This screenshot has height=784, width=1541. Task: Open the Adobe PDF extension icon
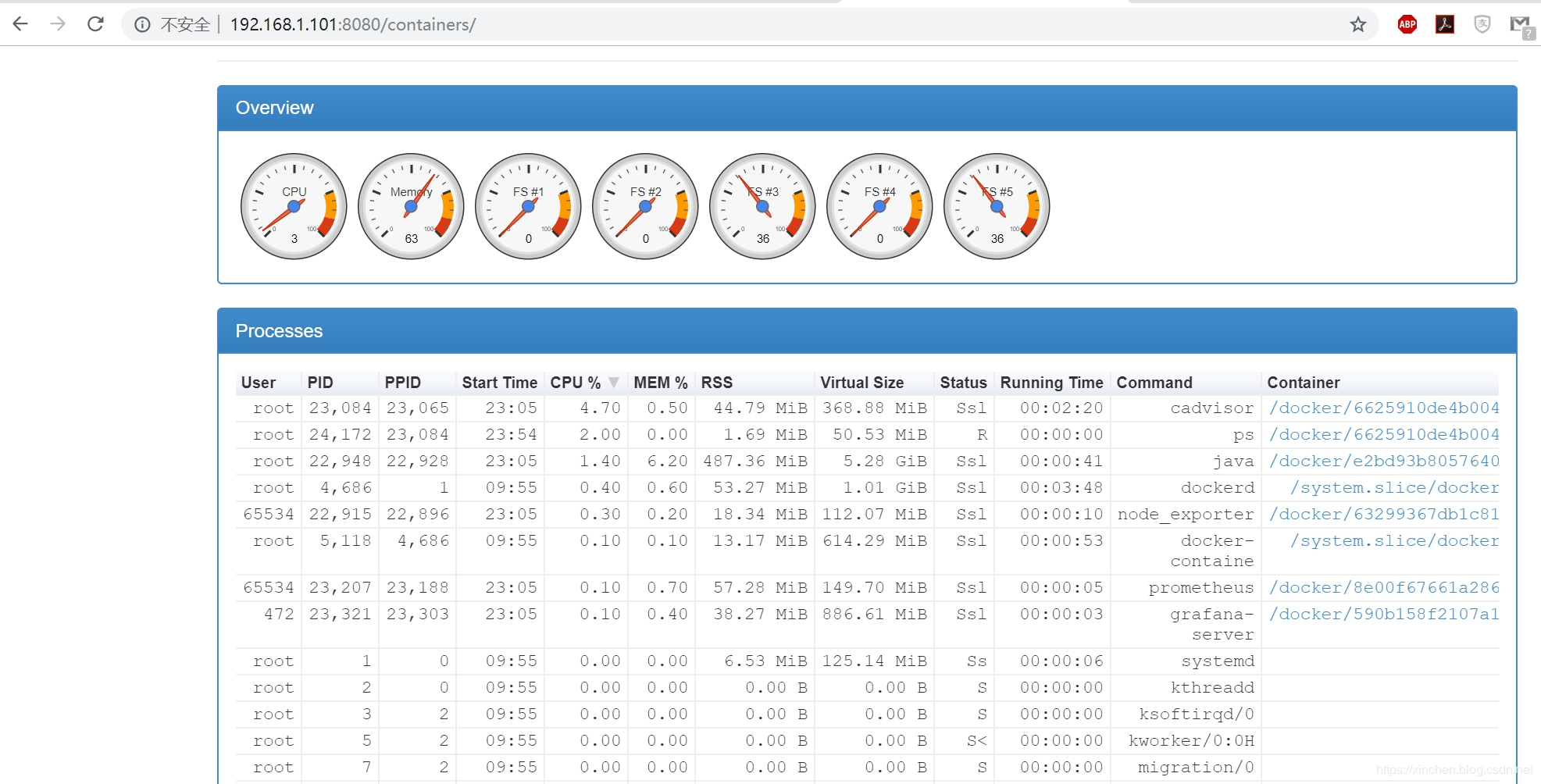(x=1445, y=24)
